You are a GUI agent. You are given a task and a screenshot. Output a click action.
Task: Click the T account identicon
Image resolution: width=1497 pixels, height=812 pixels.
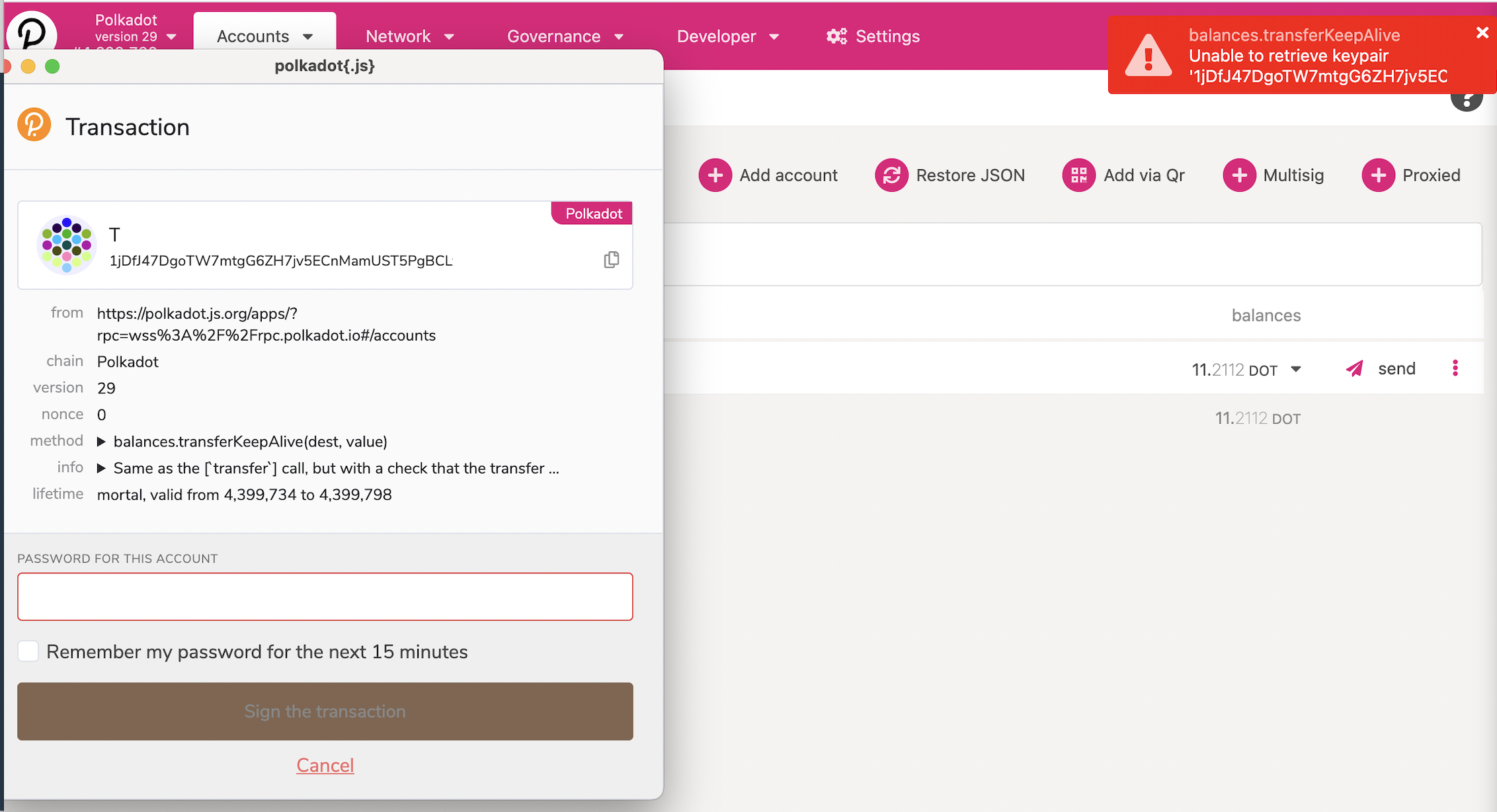(x=66, y=245)
